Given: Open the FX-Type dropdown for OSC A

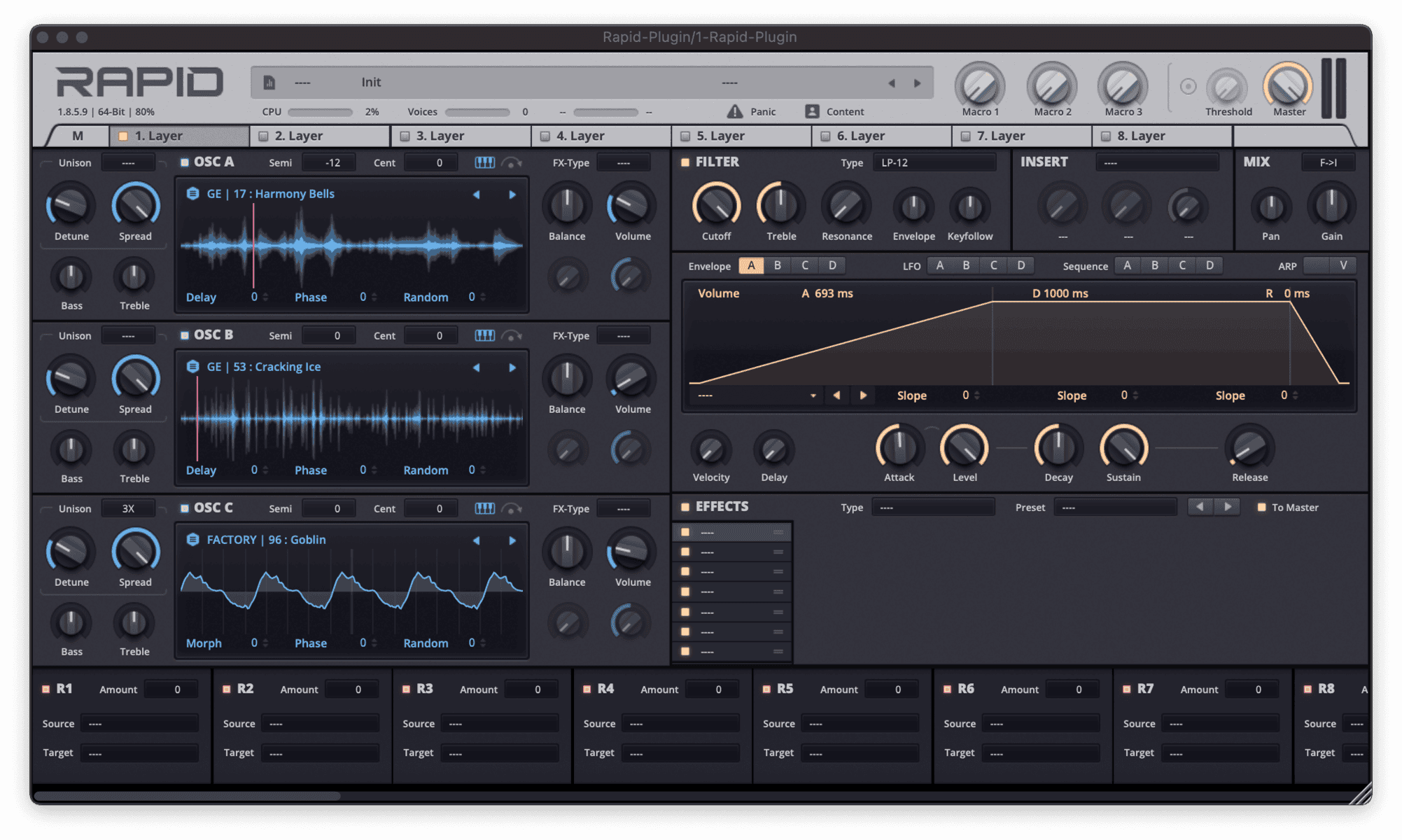Looking at the screenshot, I should click(623, 162).
